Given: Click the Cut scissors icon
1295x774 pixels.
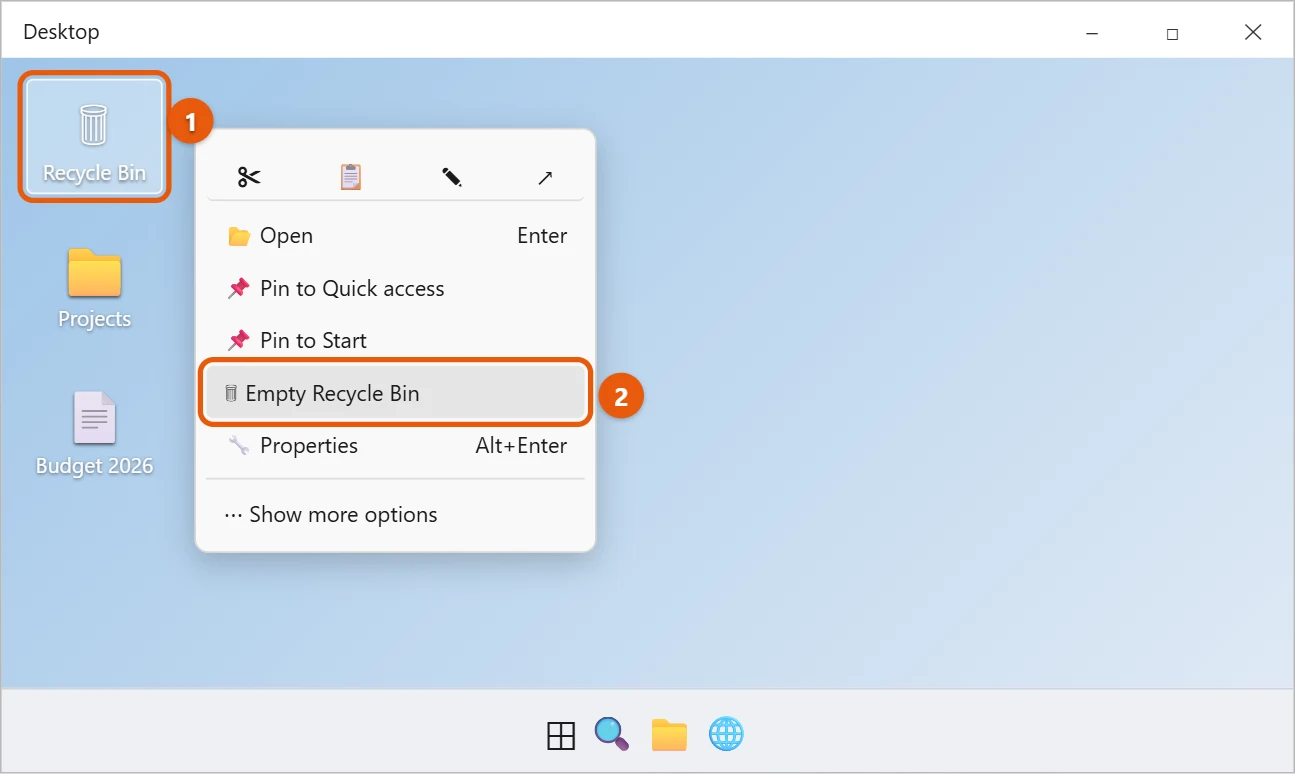Looking at the screenshot, I should 249,177.
